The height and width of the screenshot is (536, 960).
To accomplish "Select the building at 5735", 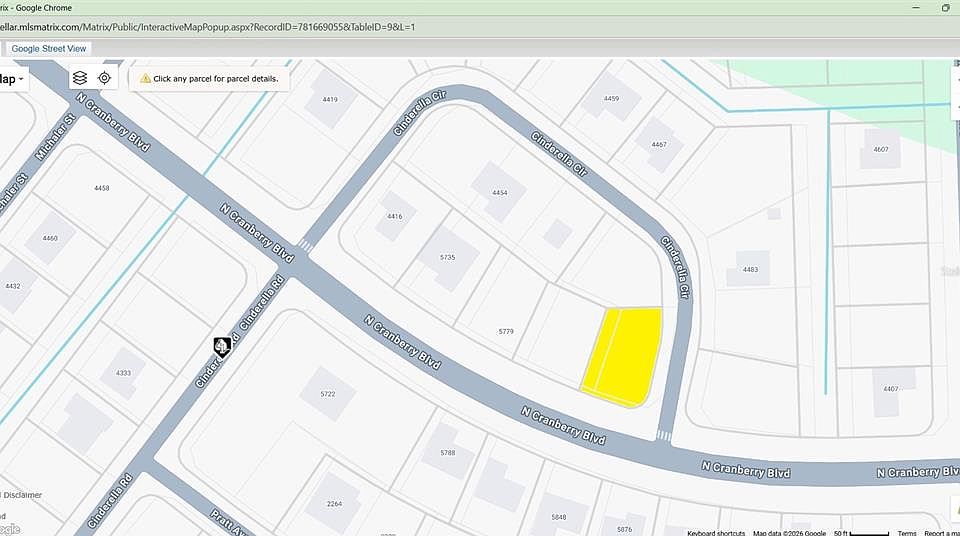I will (x=448, y=258).
